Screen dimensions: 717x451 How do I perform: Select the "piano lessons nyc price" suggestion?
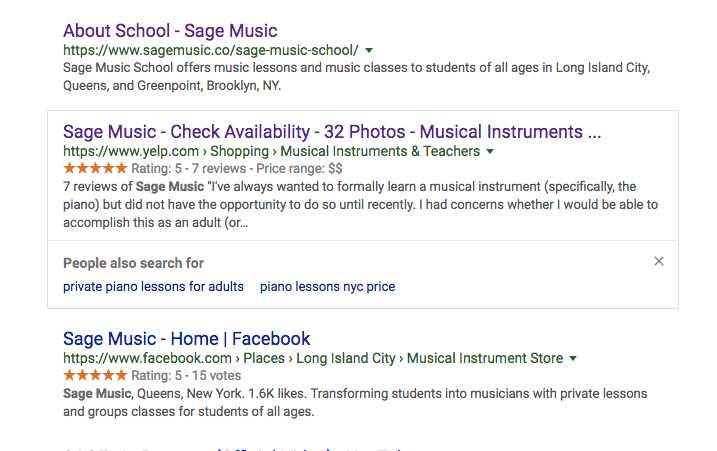(x=327, y=287)
